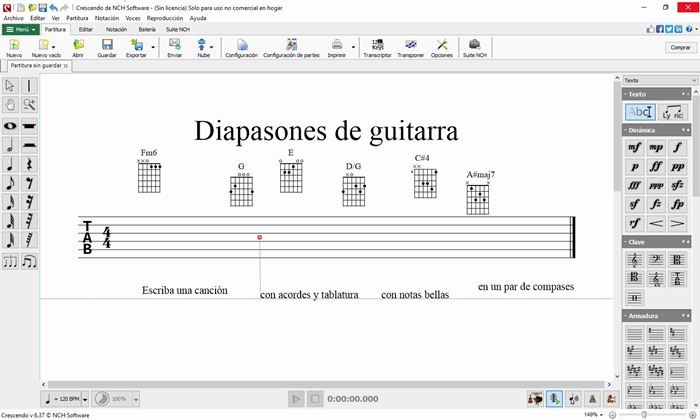700x420 pixels.
Task: Open the Reproducción menu
Action: coord(165,18)
